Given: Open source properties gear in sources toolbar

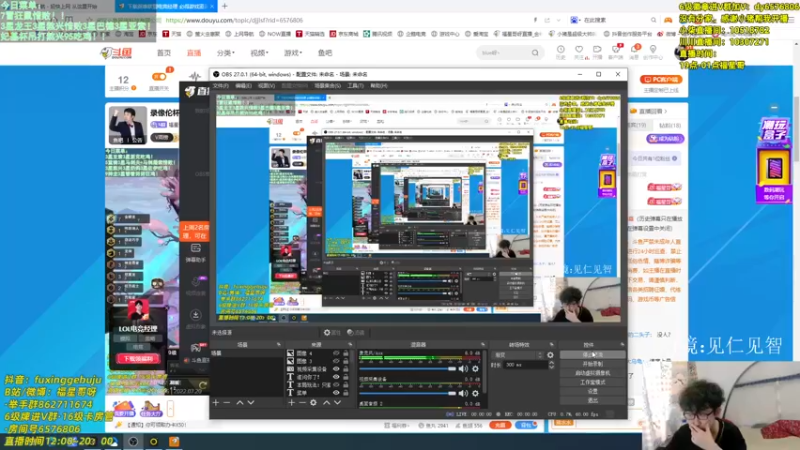Looking at the screenshot, I should pyautogui.click(x=313, y=403).
